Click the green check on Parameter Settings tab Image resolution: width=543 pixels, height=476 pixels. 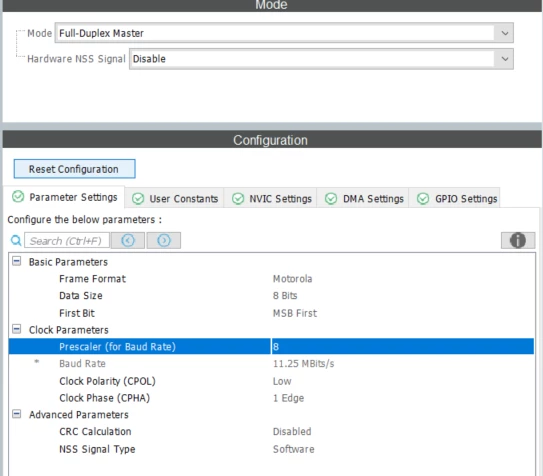click(x=18, y=196)
